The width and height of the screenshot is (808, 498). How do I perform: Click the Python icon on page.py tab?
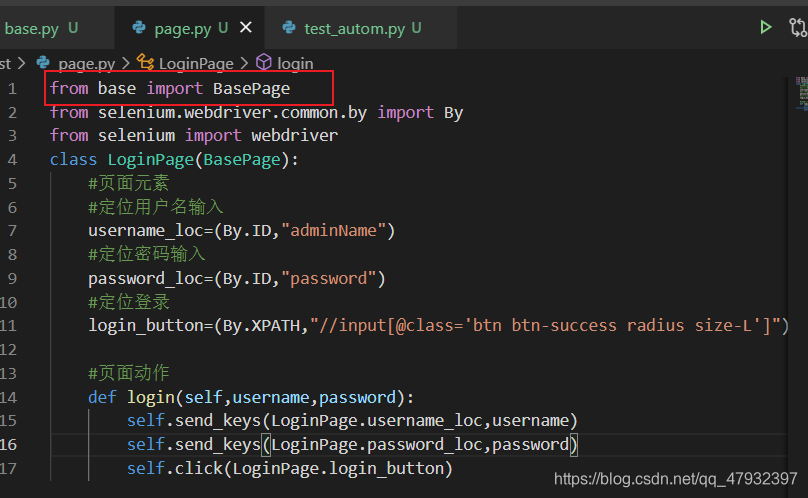pyautogui.click(x=139, y=27)
